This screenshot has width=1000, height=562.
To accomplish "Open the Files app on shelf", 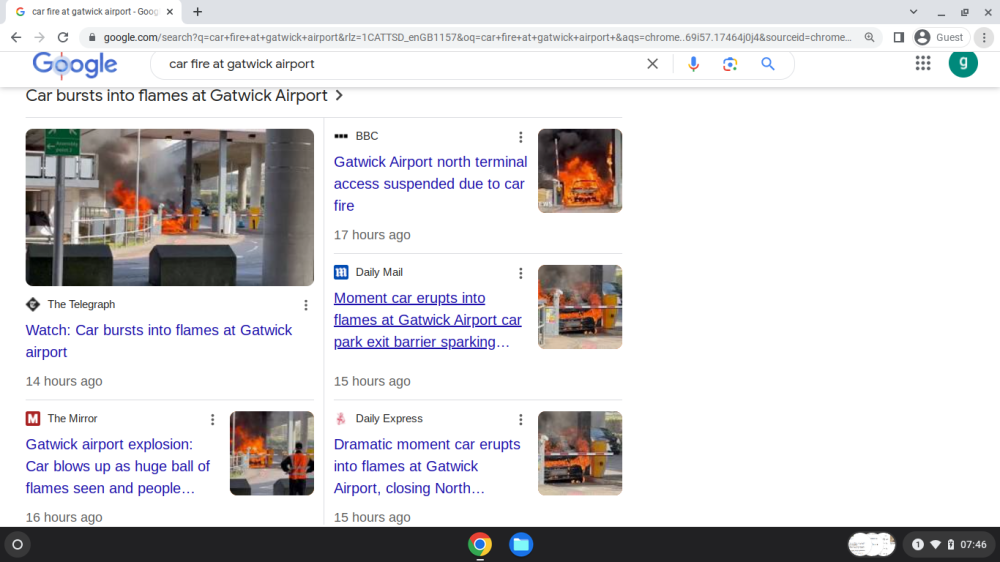I will click(521, 545).
